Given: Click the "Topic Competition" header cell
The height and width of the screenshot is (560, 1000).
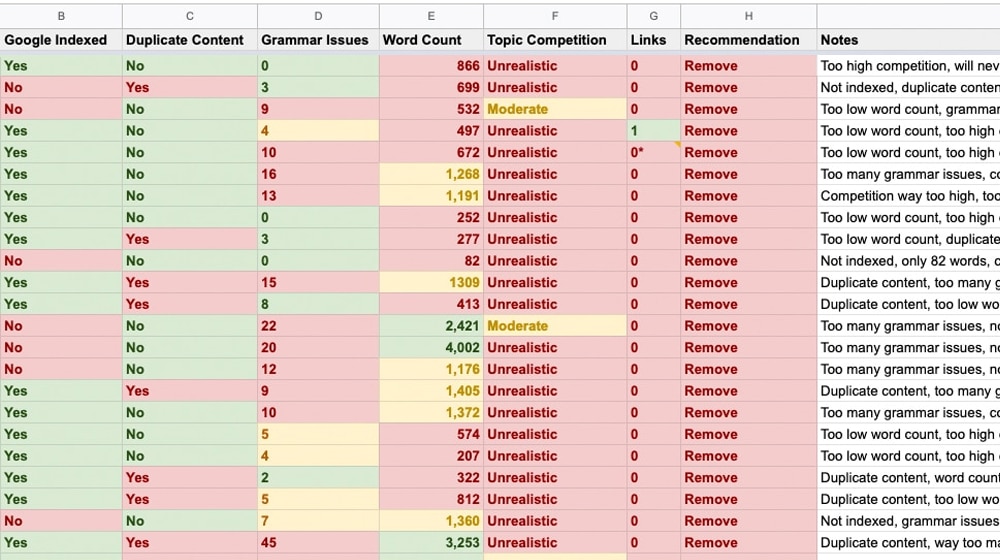Looking at the screenshot, I should 555,40.
